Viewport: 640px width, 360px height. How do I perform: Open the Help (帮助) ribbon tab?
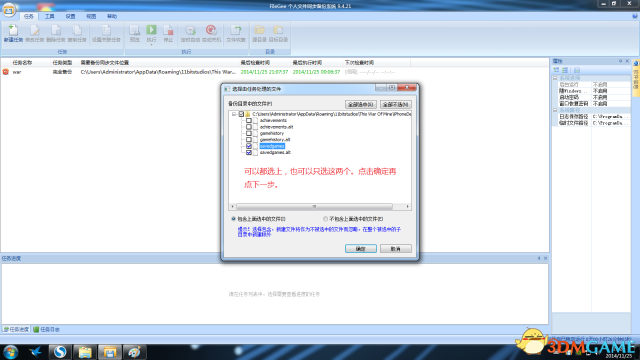112,16
